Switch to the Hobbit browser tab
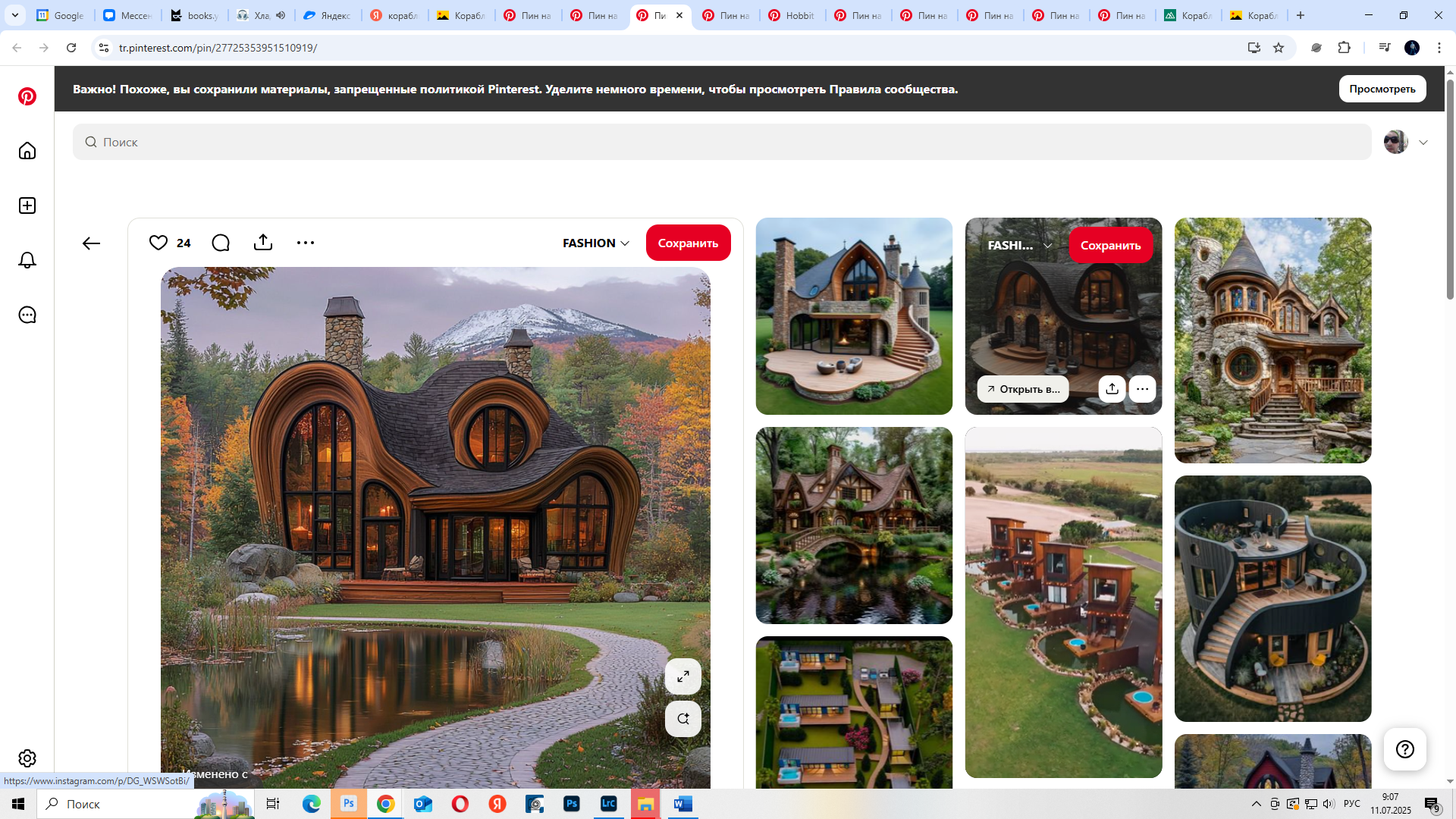Screen dimensions: 1456x819 click(792, 15)
